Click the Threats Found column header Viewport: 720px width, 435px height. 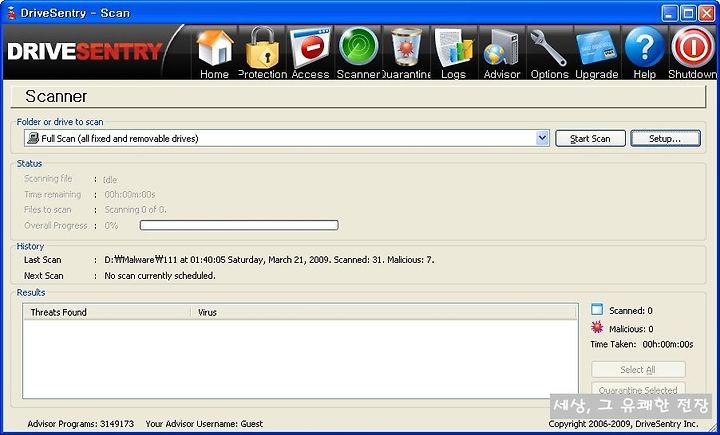(x=107, y=312)
